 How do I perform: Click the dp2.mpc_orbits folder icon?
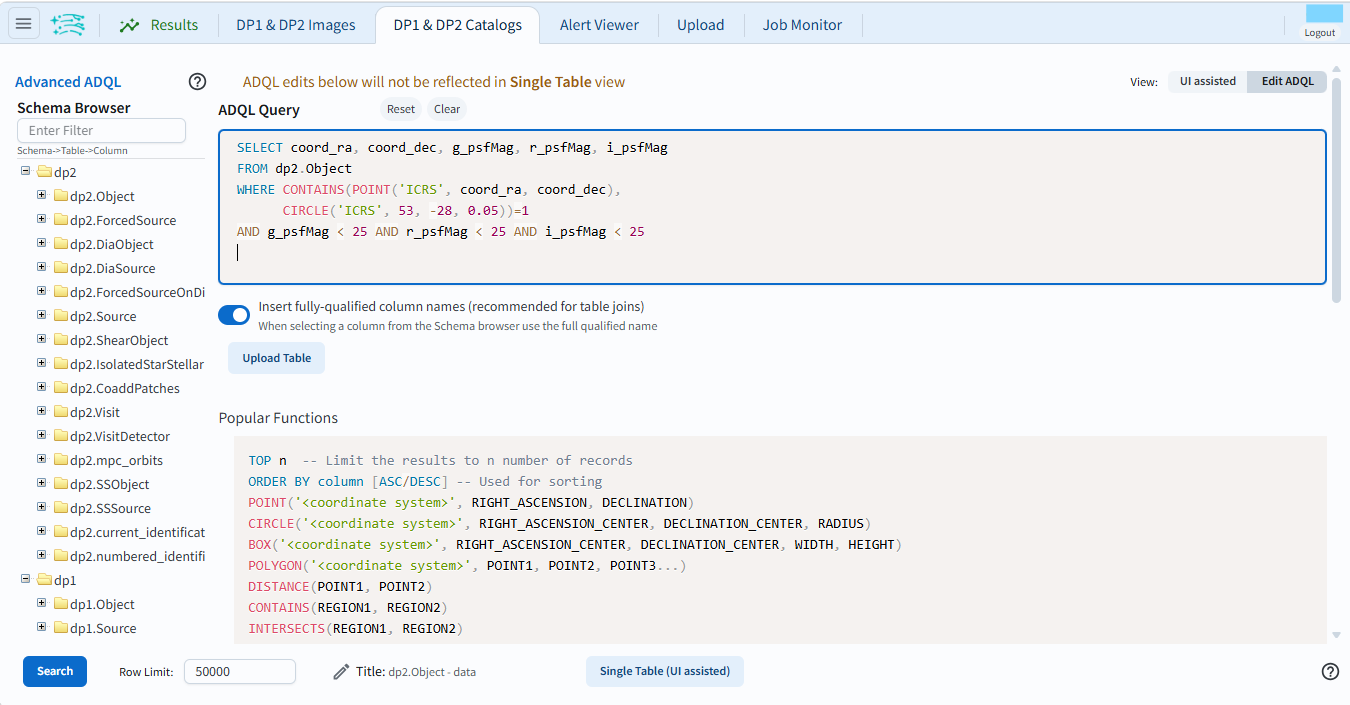(60, 460)
